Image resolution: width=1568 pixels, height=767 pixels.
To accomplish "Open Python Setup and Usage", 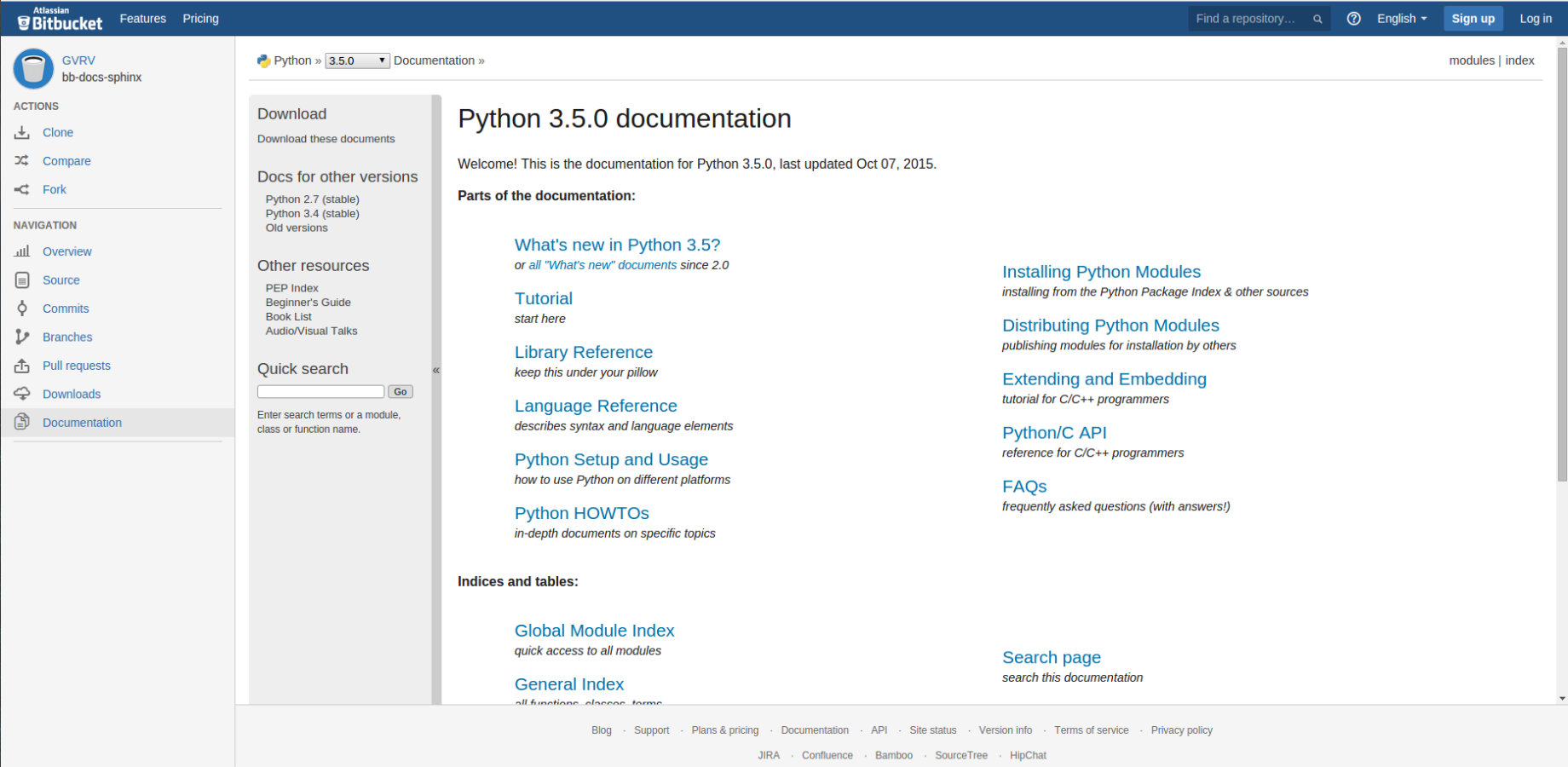I will [x=612, y=459].
